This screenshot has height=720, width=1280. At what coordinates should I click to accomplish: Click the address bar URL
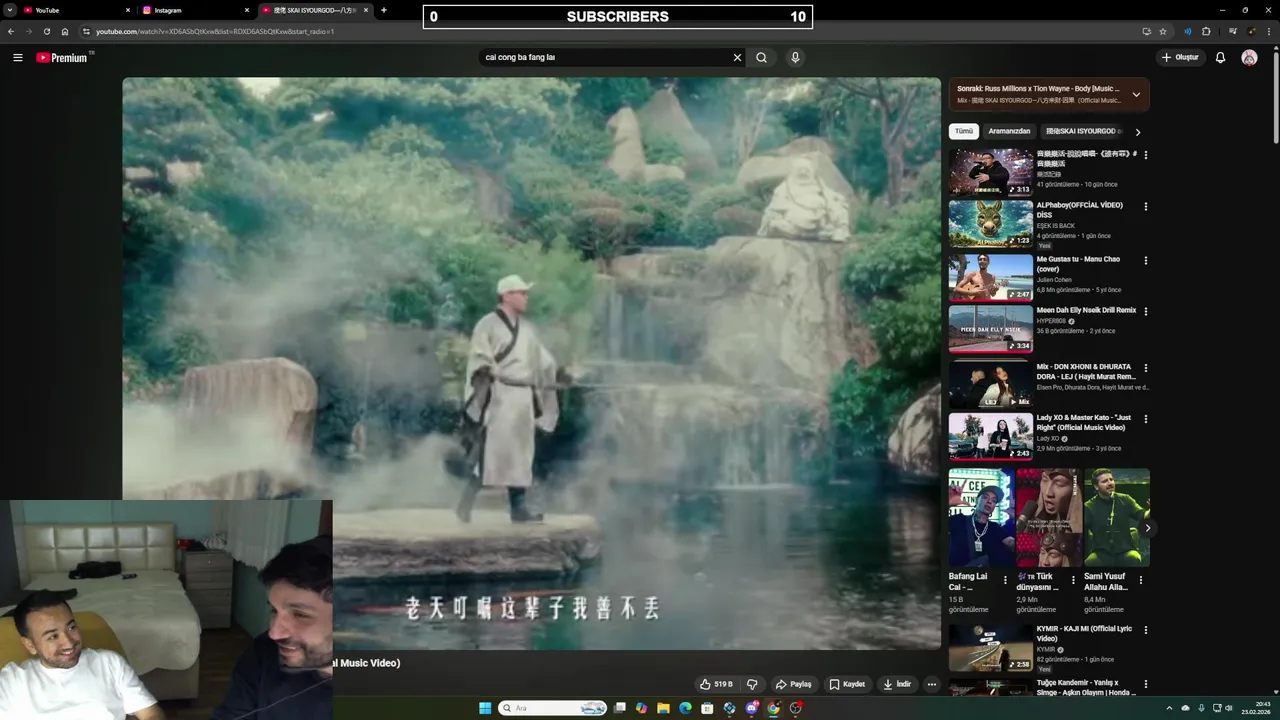point(215,31)
